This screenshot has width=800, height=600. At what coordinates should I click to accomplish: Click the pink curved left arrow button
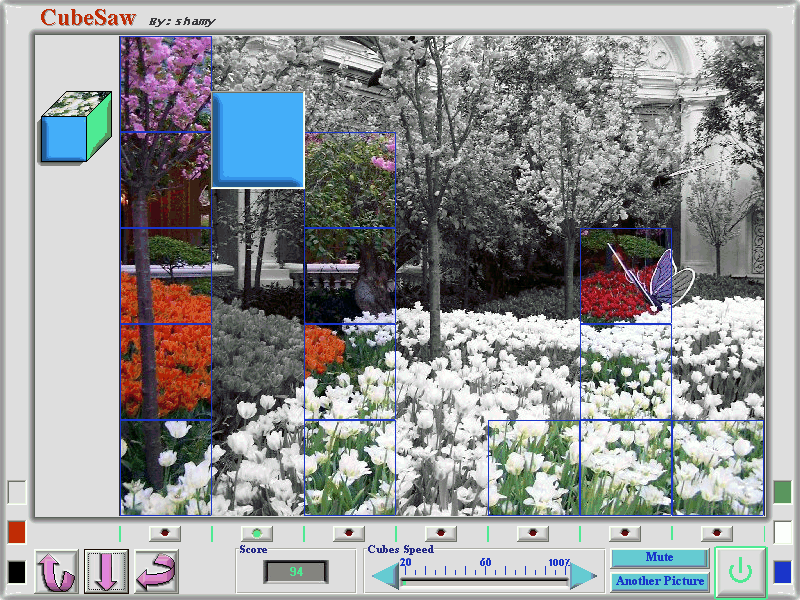tap(156, 571)
